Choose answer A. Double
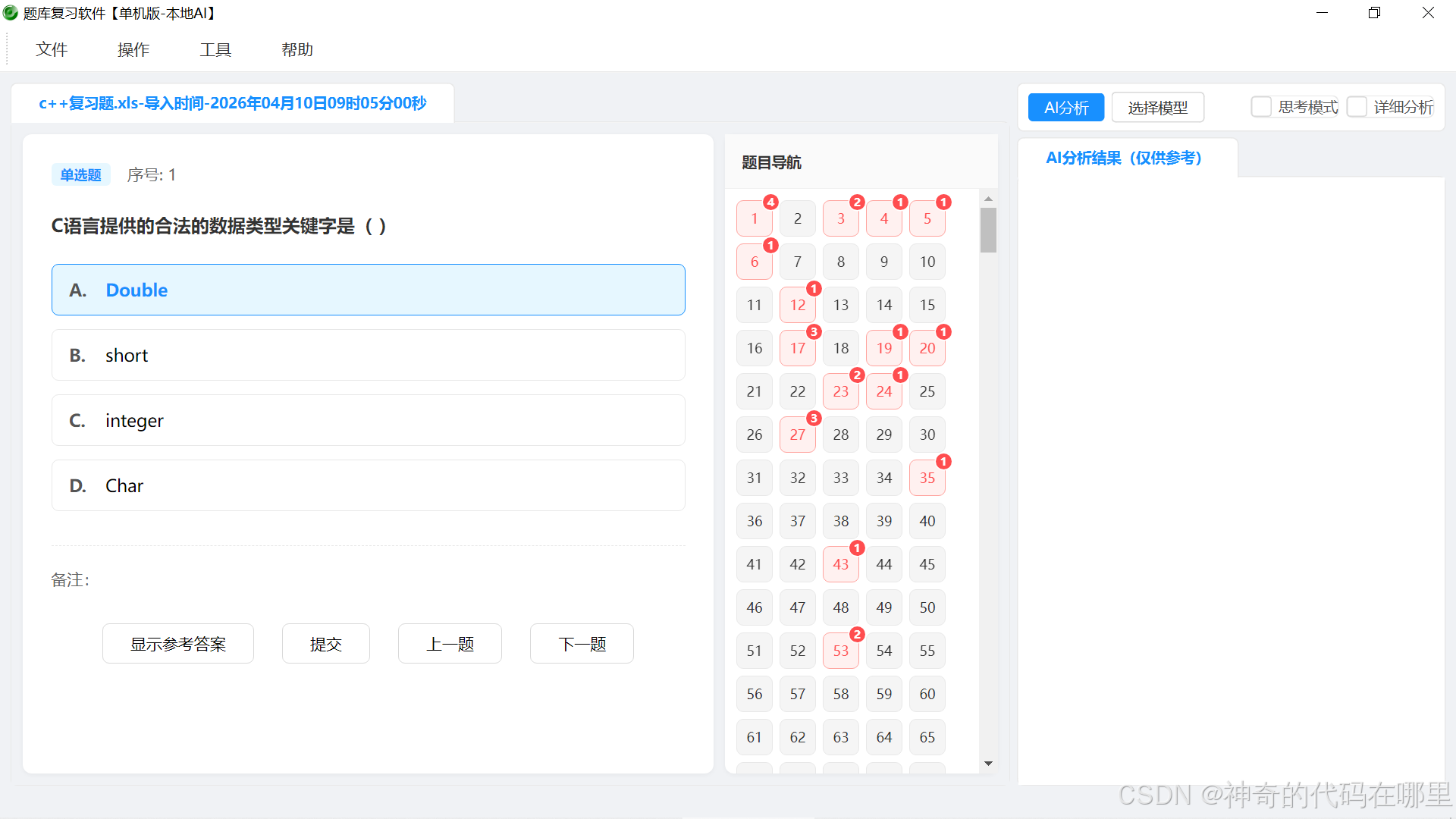This screenshot has height=819, width=1456. tap(369, 290)
